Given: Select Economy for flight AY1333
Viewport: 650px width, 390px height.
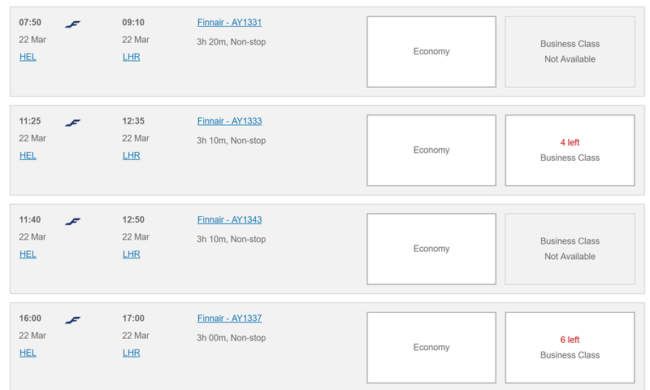Looking at the screenshot, I should (x=431, y=150).
